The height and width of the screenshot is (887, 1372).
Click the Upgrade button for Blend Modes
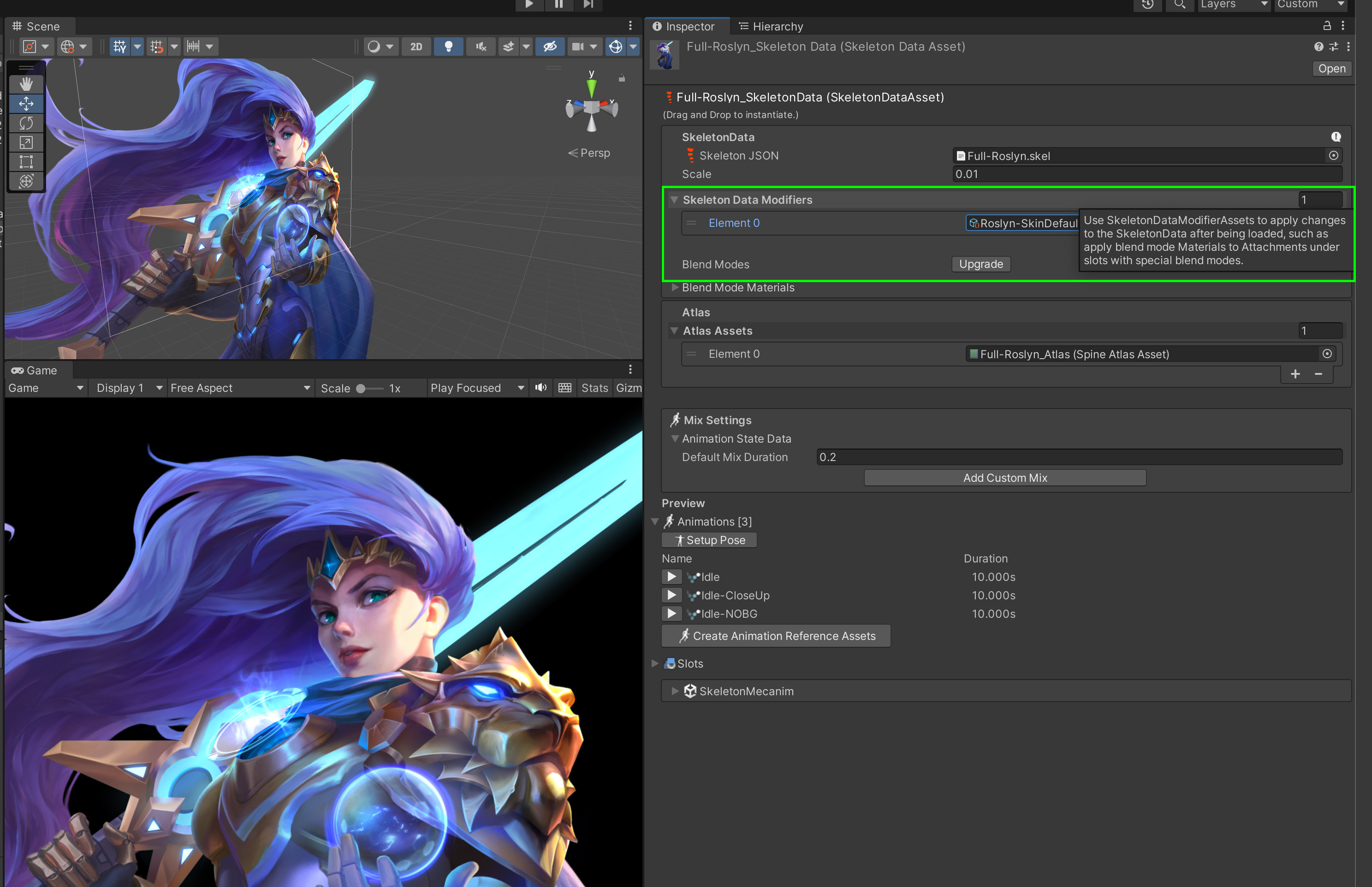tap(980, 264)
